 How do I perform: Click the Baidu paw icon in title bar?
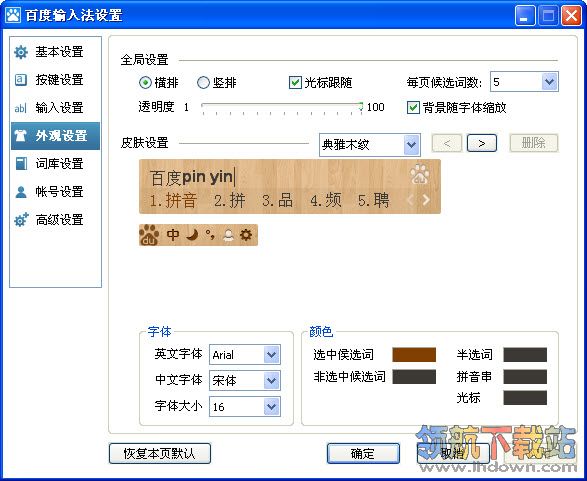coord(13,16)
